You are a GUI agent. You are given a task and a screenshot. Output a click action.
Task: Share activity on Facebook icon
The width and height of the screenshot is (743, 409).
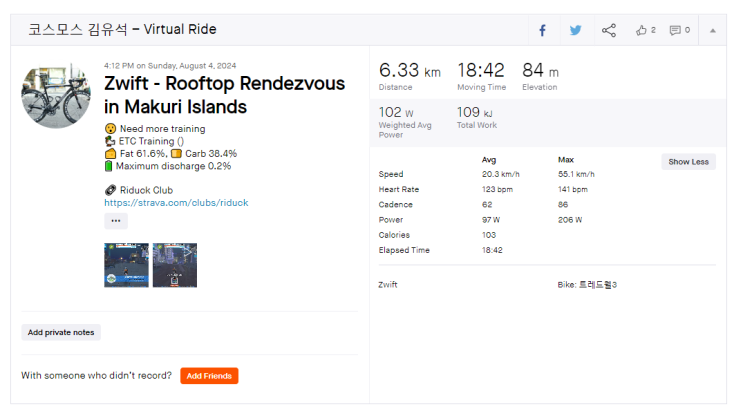pyautogui.click(x=542, y=30)
